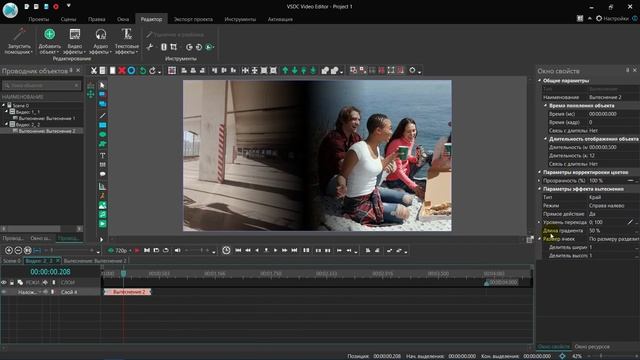Toggle the loop playback icon

(x=166, y=250)
